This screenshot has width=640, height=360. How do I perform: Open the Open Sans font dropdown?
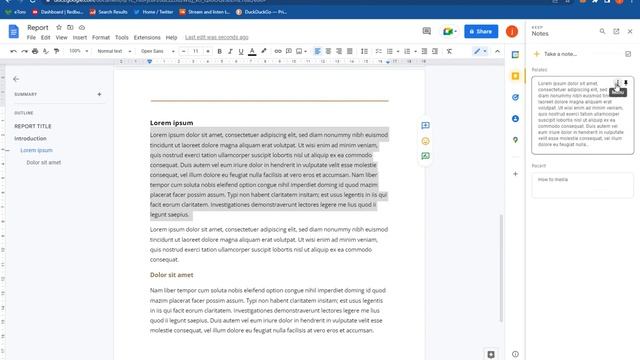158,51
